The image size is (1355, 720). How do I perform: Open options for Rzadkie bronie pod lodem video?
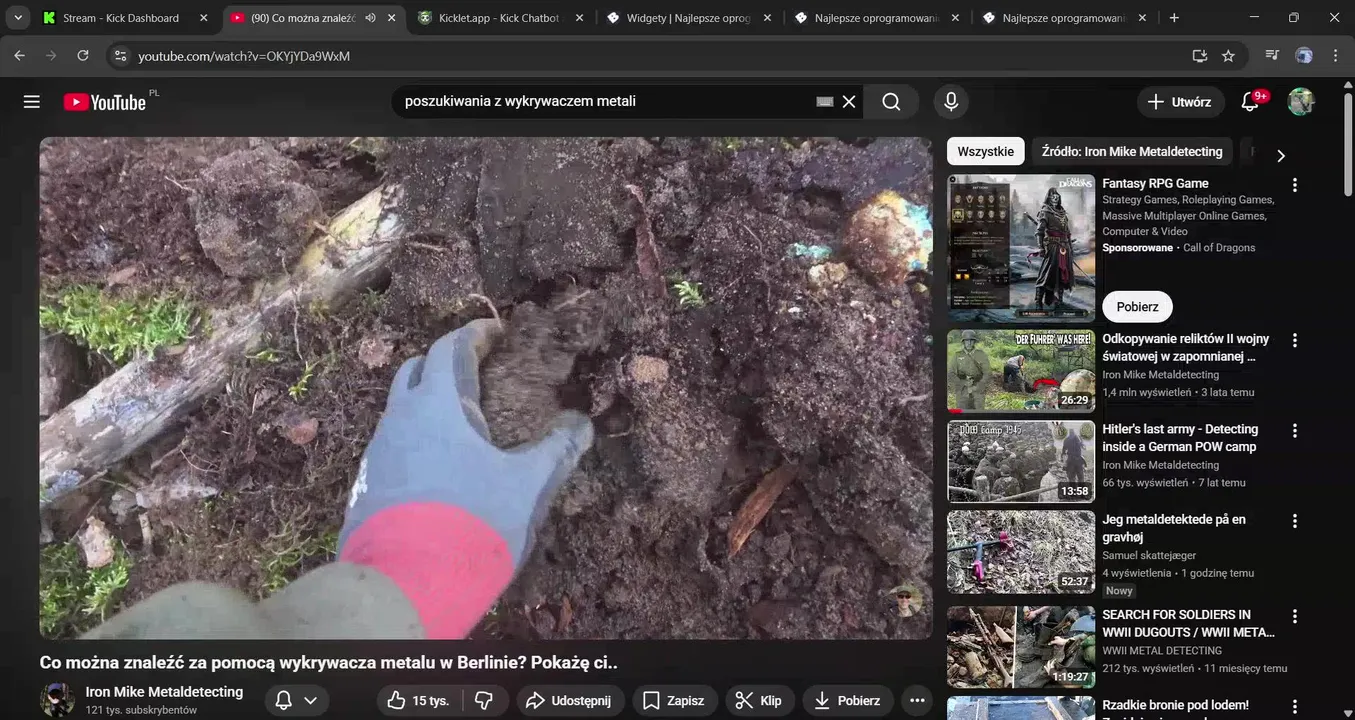pos(1295,707)
